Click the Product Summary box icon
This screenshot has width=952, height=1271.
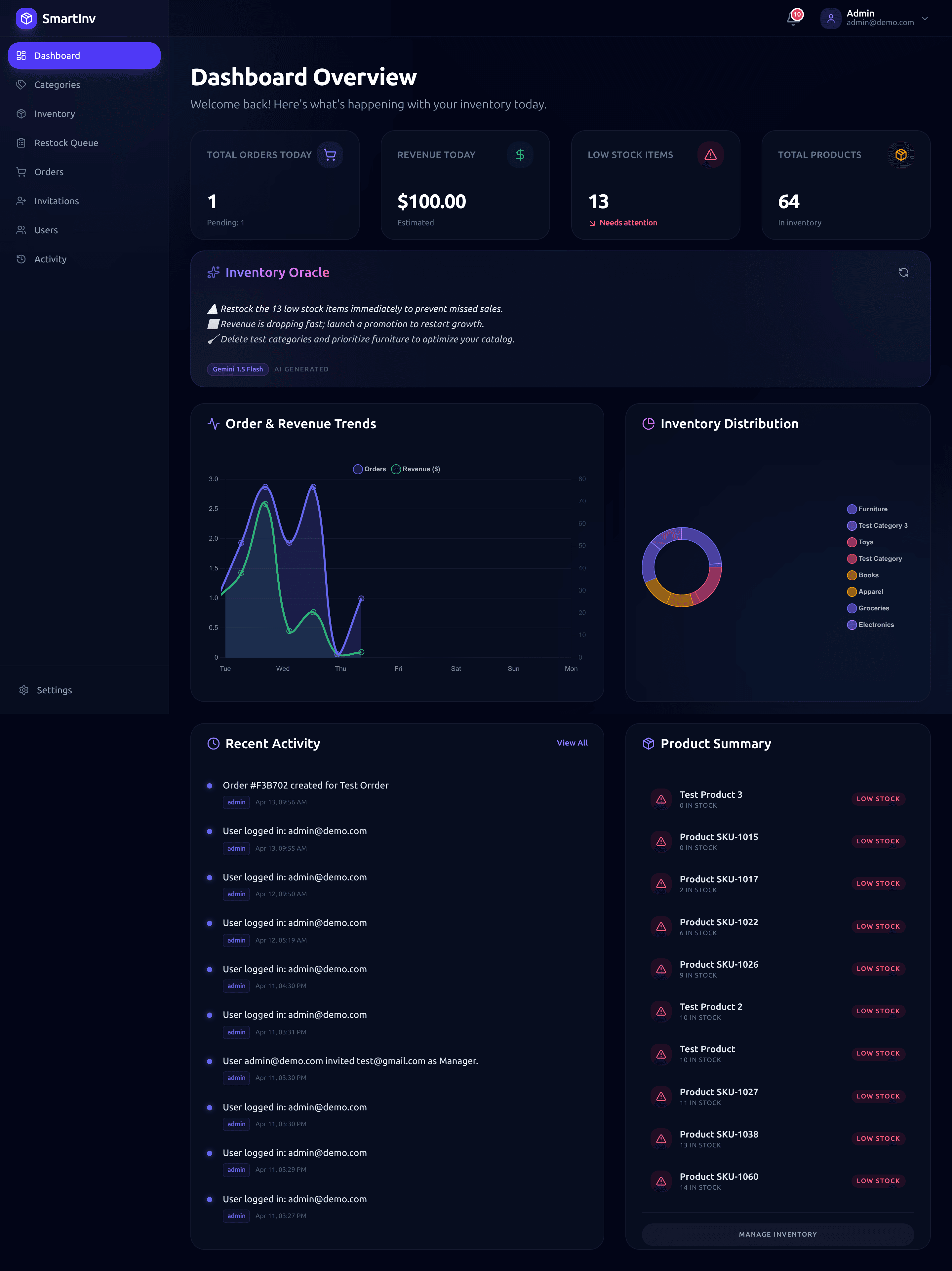tap(649, 744)
